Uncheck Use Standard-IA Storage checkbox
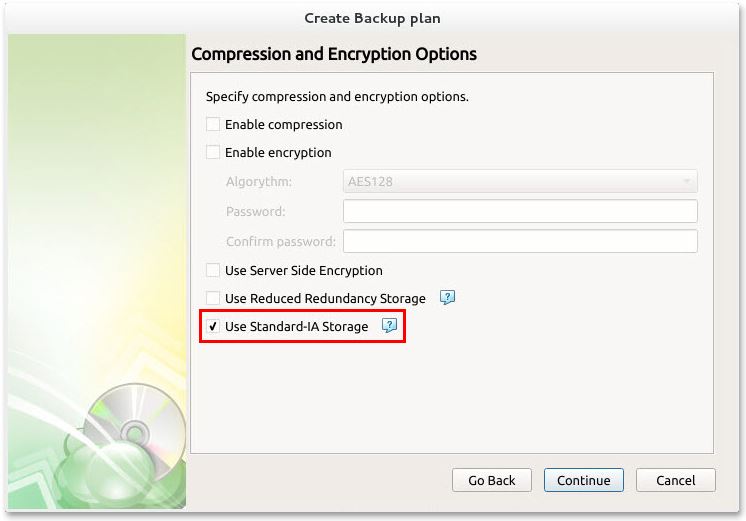Viewport: 746px width, 521px height. 213,327
